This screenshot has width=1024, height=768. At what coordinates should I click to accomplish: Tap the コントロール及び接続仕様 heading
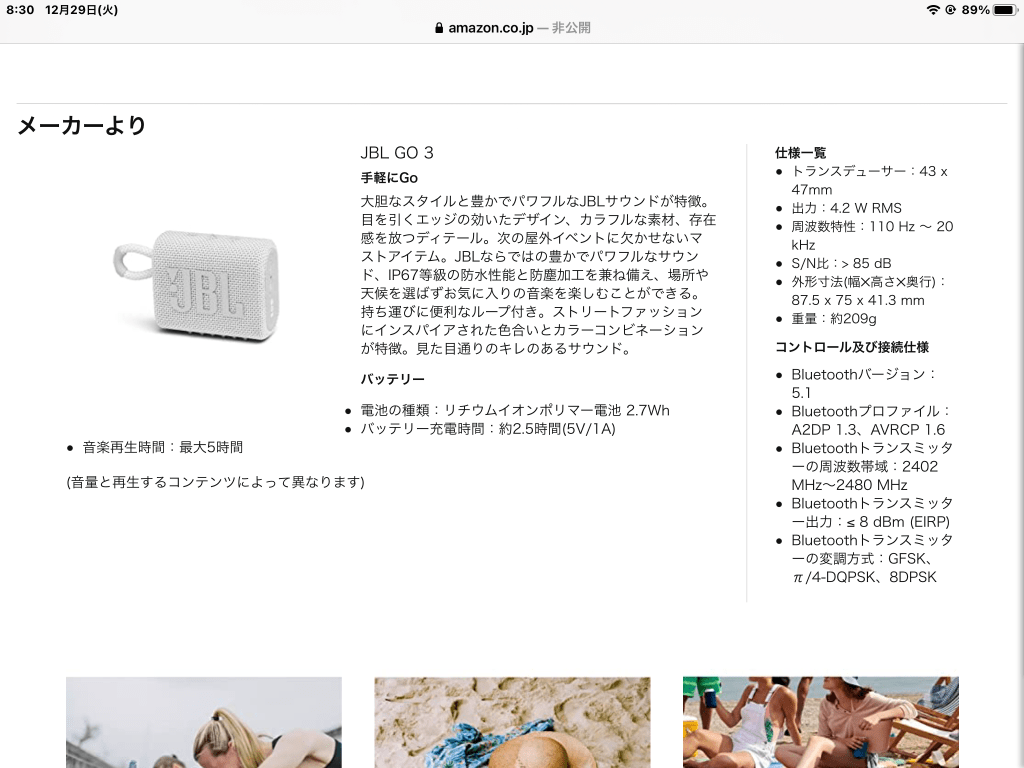852,347
